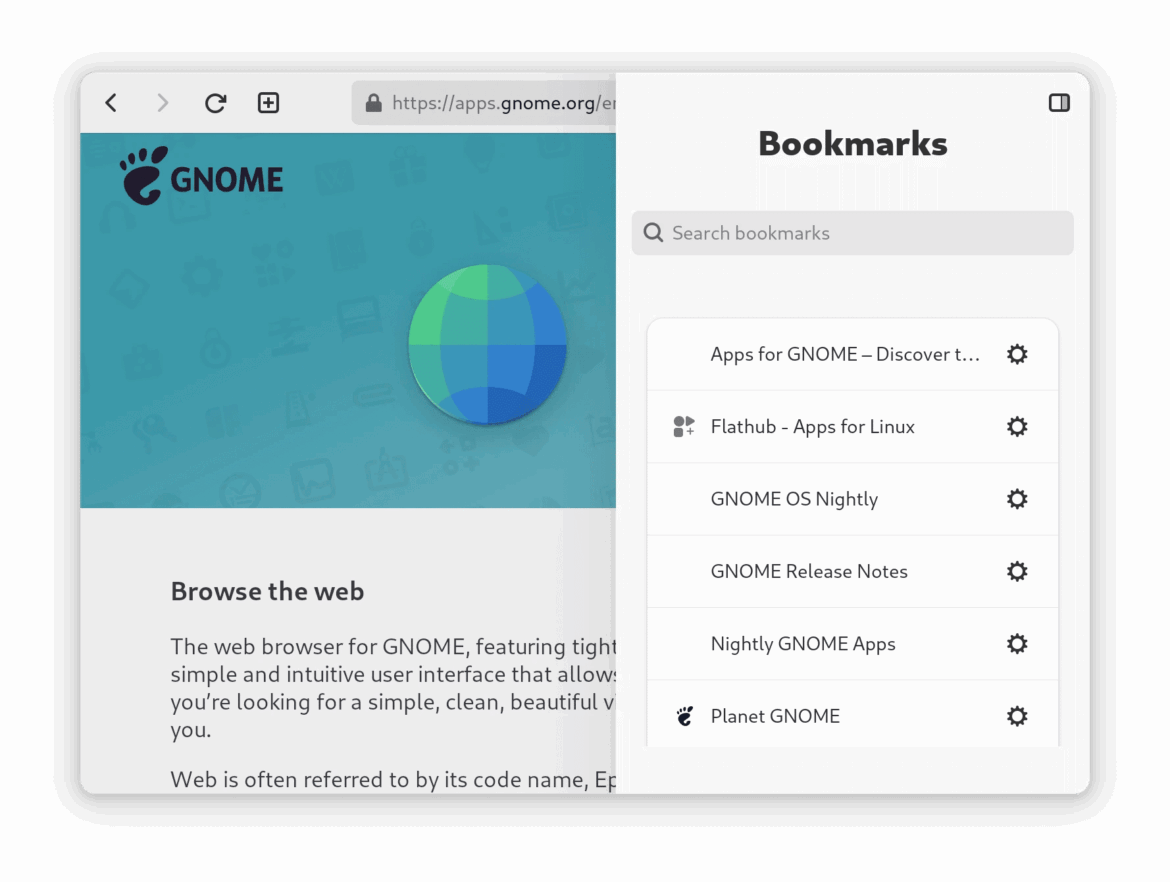Visit the Planet GNOME bookmark
This screenshot has height=882, width=1170.
pyautogui.click(x=775, y=716)
